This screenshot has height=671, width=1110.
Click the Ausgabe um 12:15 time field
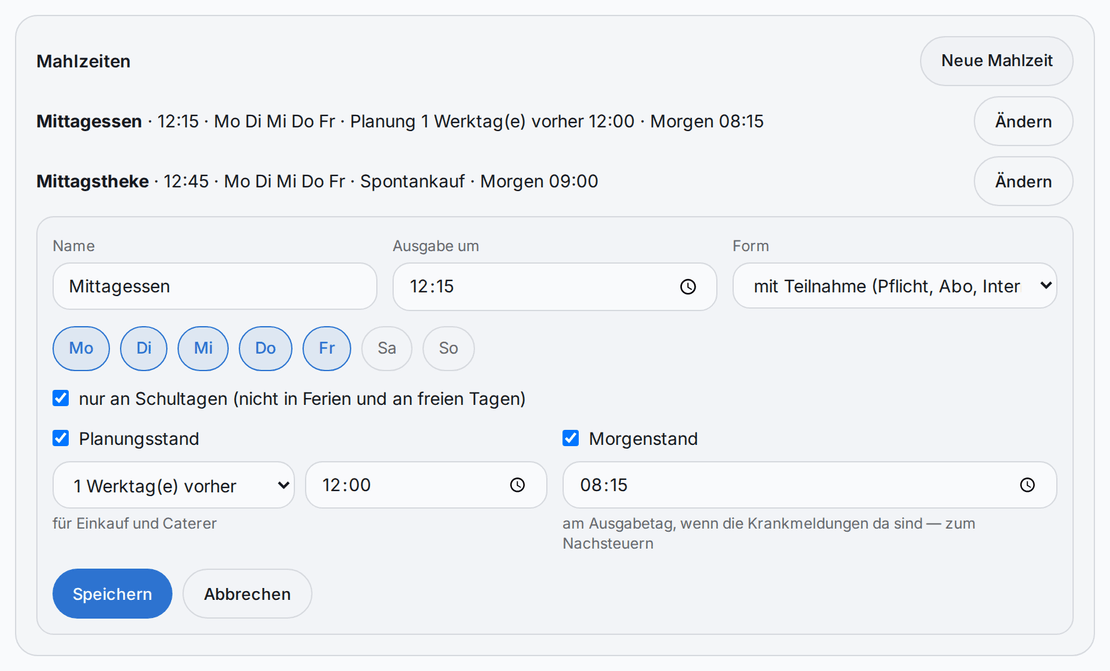pyautogui.click(x=555, y=287)
